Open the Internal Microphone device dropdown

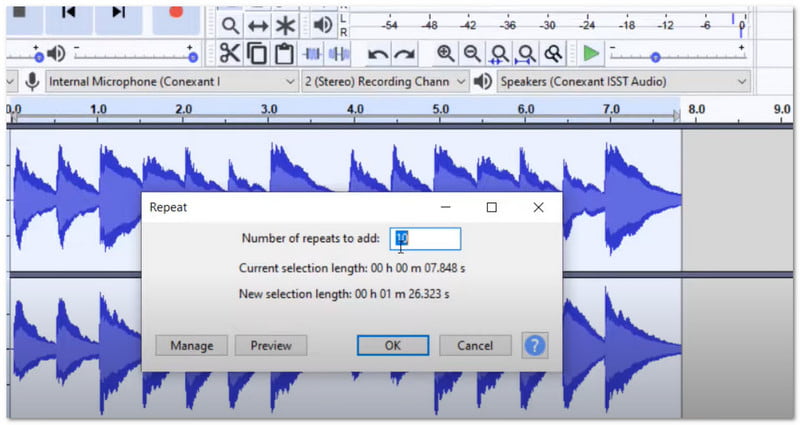pos(172,81)
